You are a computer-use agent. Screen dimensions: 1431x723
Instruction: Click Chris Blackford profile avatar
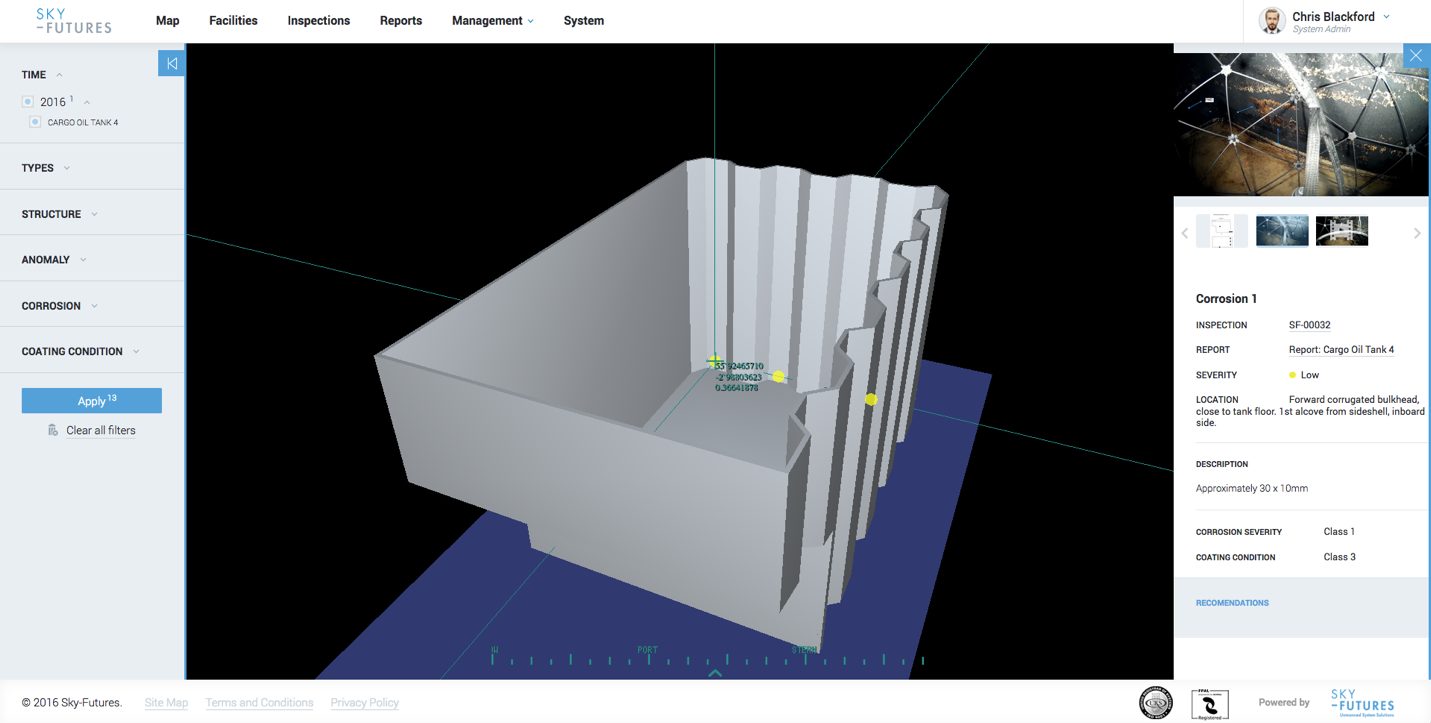[1272, 21]
